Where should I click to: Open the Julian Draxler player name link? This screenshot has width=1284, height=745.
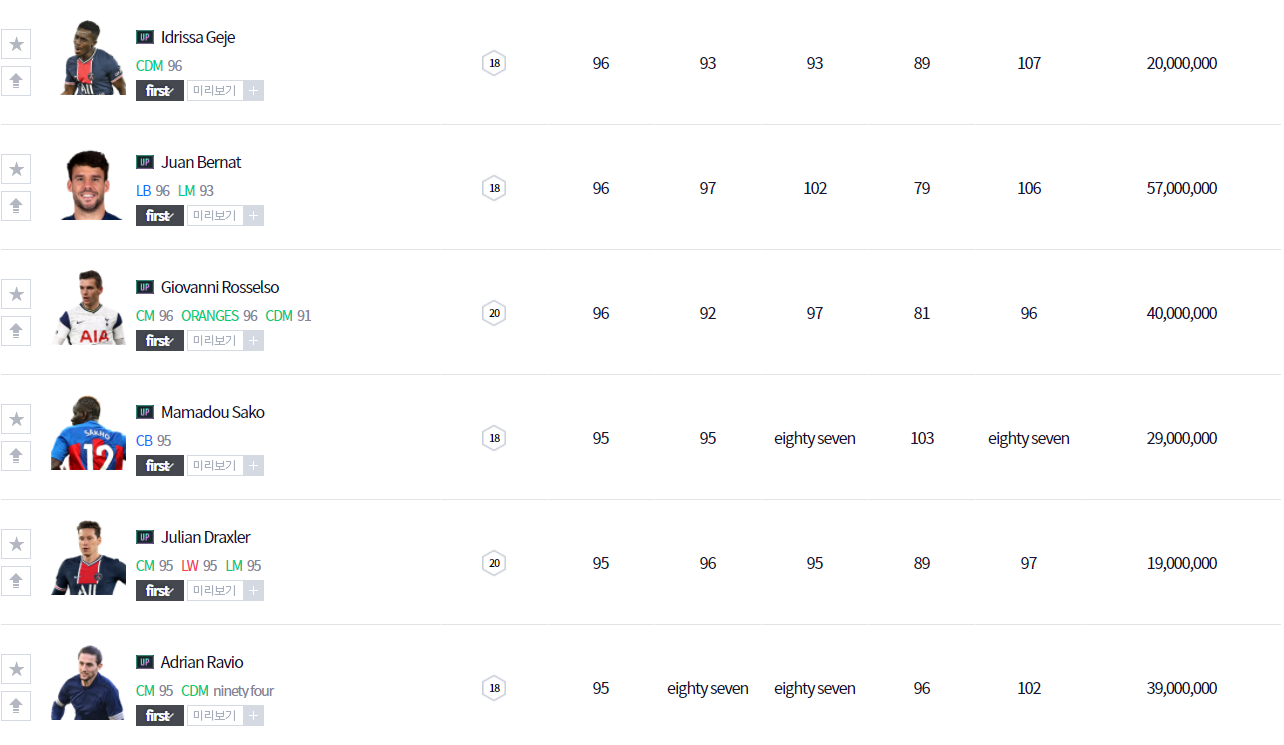(x=205, y=537)
